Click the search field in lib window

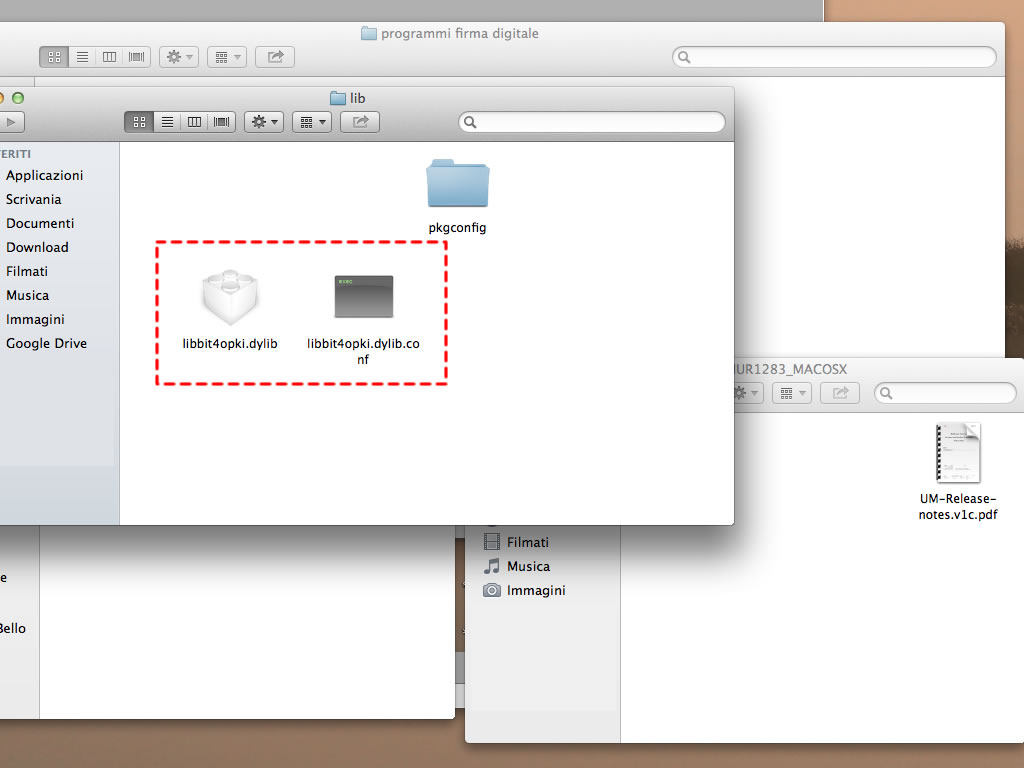(x=592, y=122)
